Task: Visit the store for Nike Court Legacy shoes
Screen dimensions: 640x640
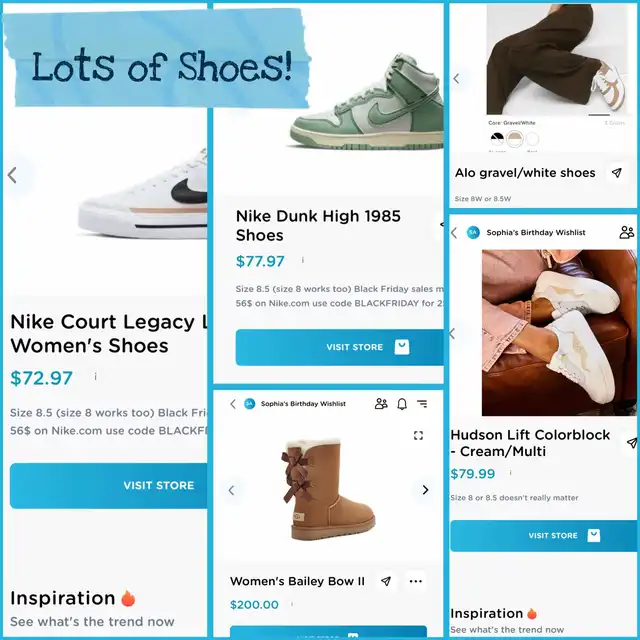Action: point(109,486)
